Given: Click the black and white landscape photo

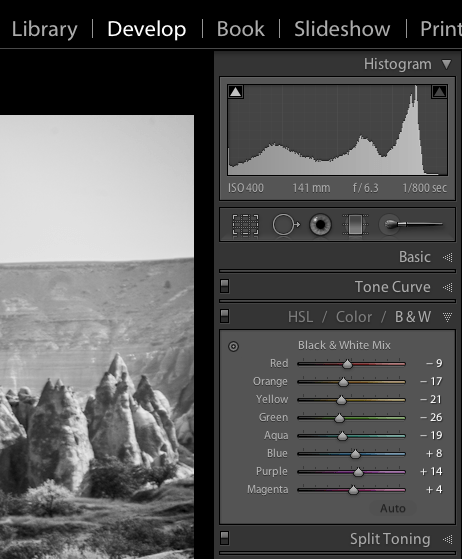Looking at the screenshot, I should [x=97, y=337].
